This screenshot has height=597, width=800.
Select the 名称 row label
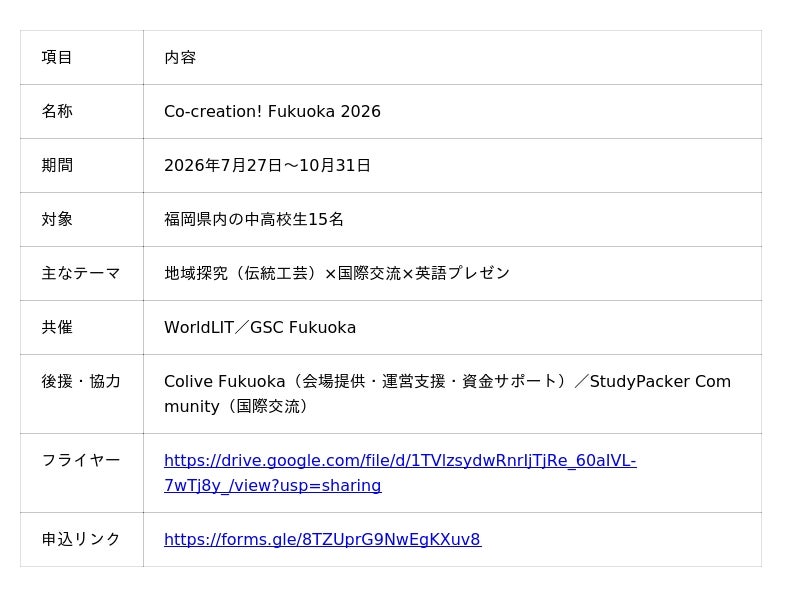coord(57,111)
